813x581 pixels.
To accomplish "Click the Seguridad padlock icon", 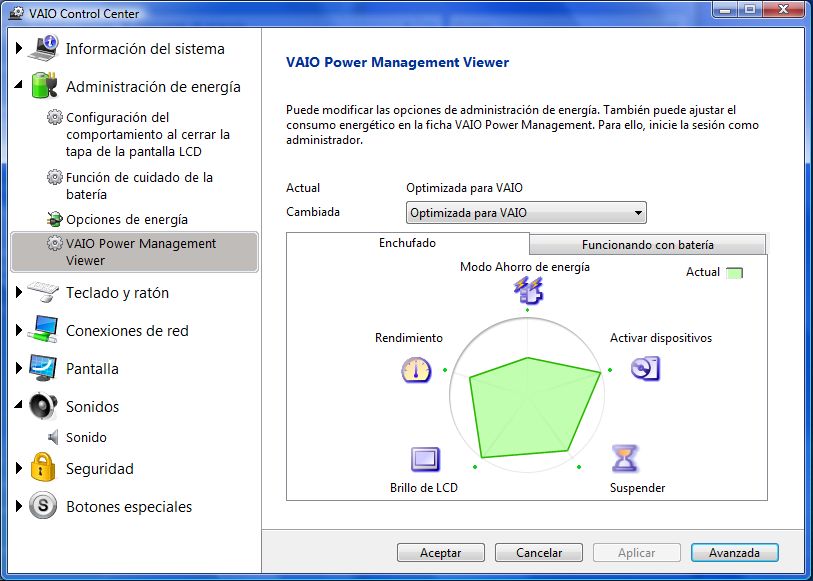I will (43, 467).
